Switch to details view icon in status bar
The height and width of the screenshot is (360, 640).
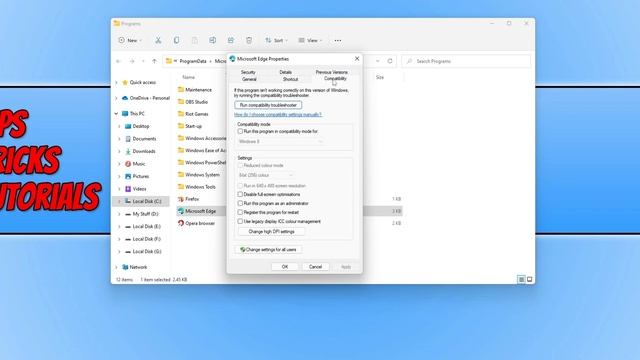[x=521, y=280]
